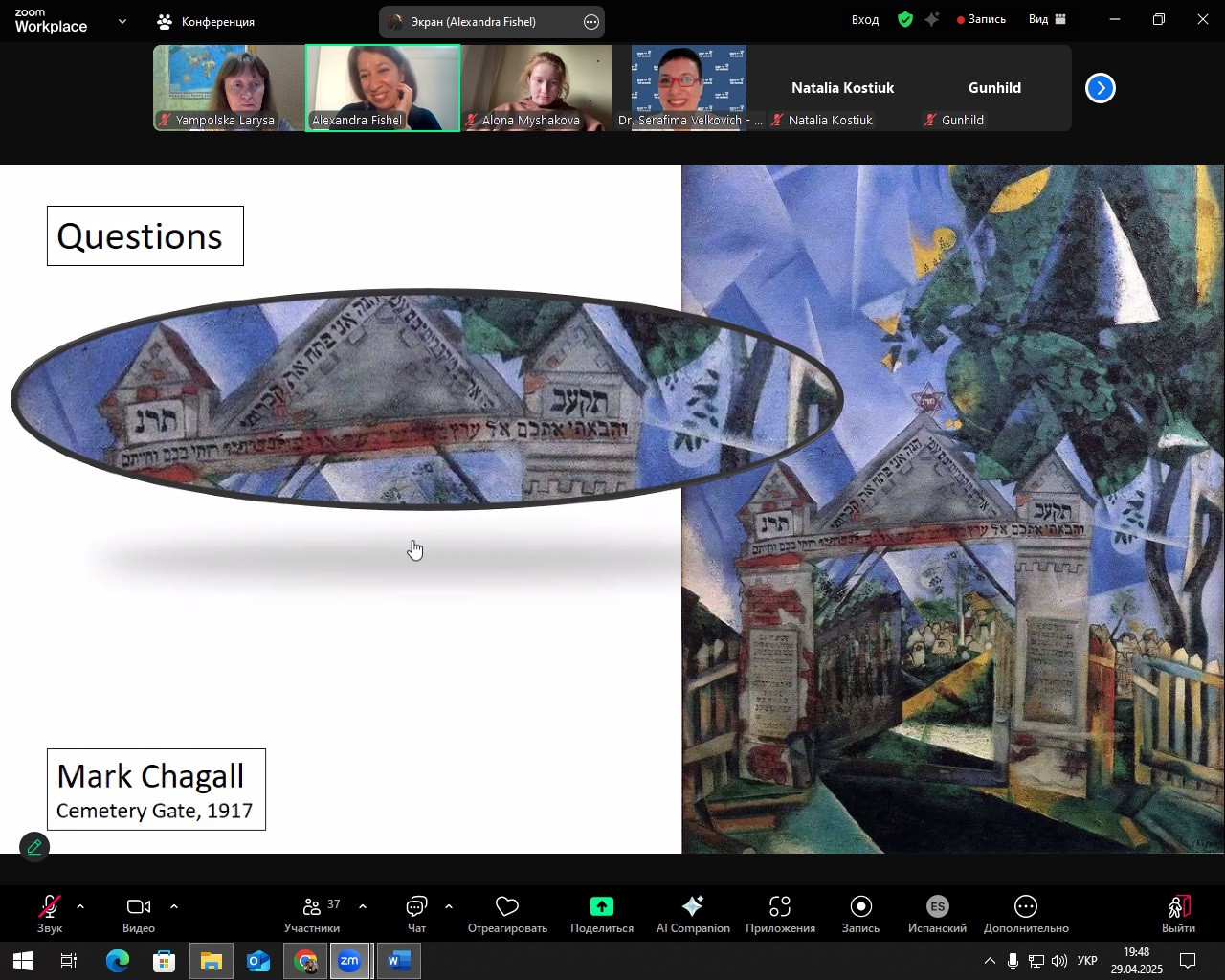Open the Участники participants panel
The image size is (1225, 980).
(312, 914)
